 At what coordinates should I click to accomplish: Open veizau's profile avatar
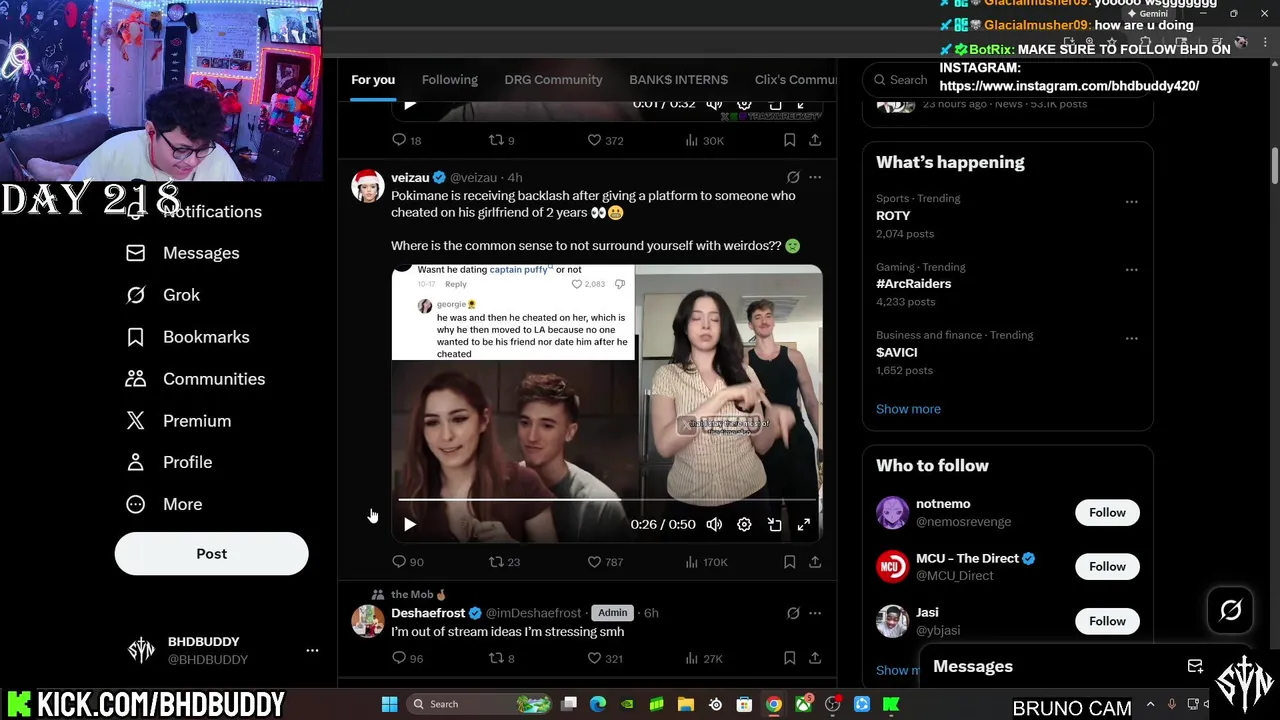click(368, 186)
